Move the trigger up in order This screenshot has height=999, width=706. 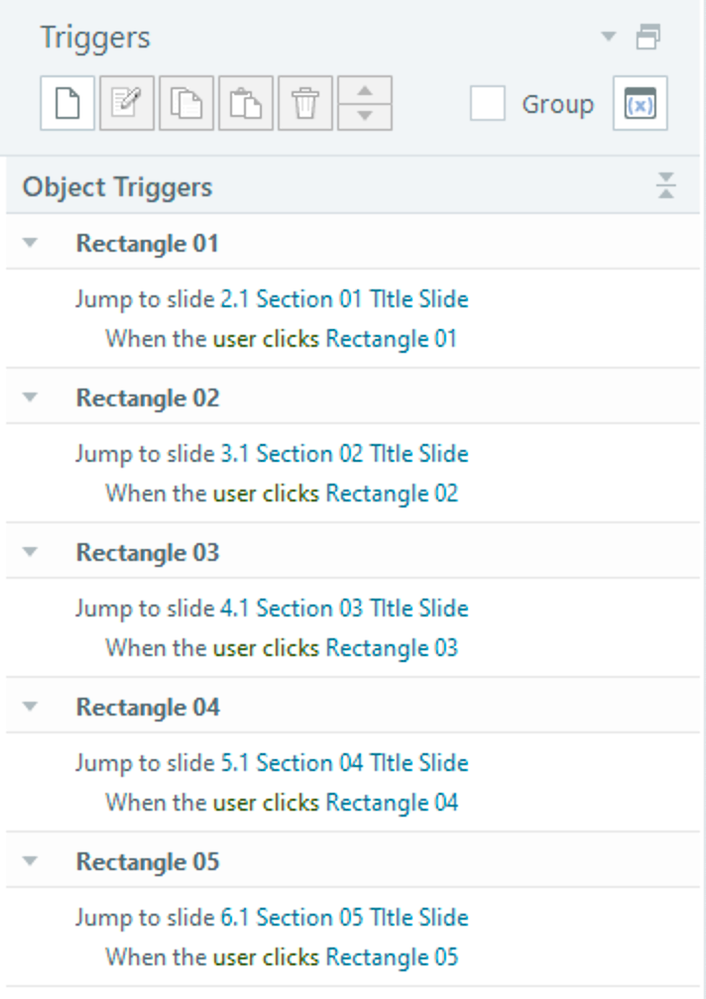[365, 91]
